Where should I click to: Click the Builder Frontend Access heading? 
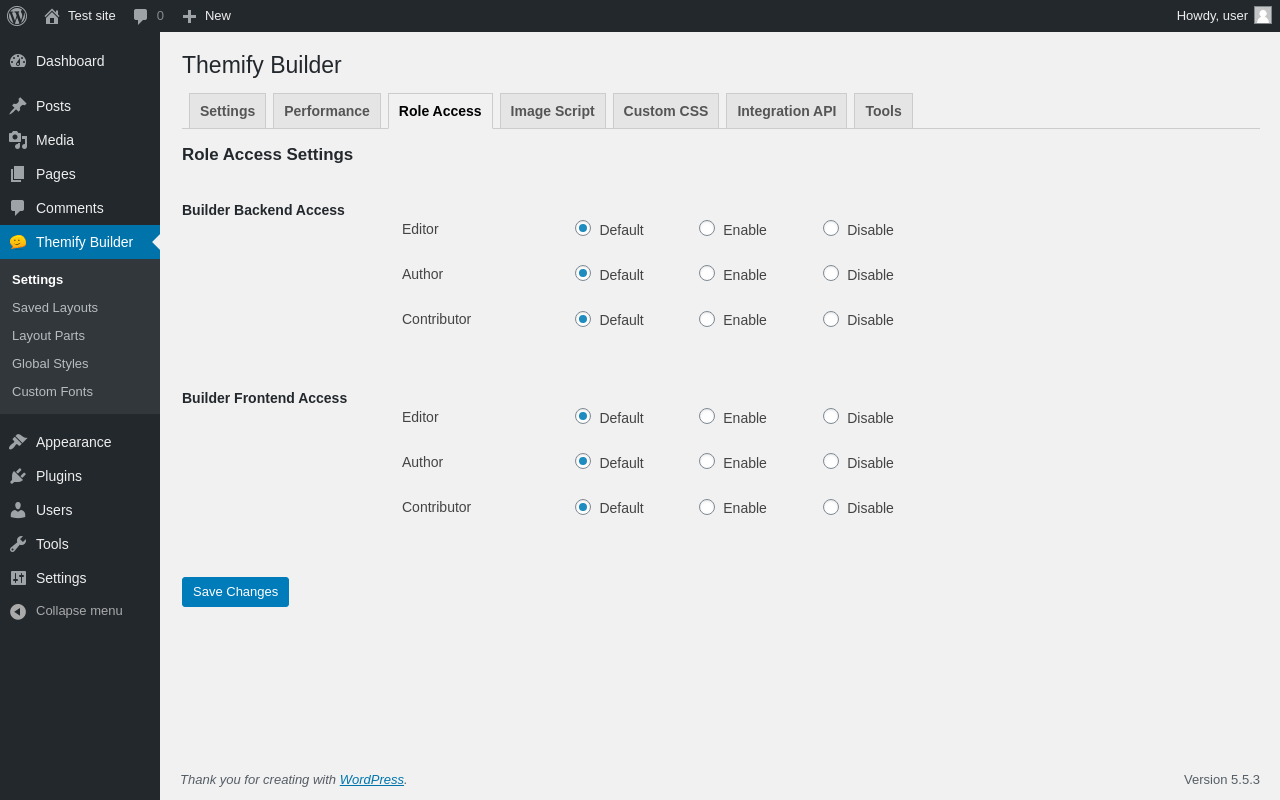(264, 398)
